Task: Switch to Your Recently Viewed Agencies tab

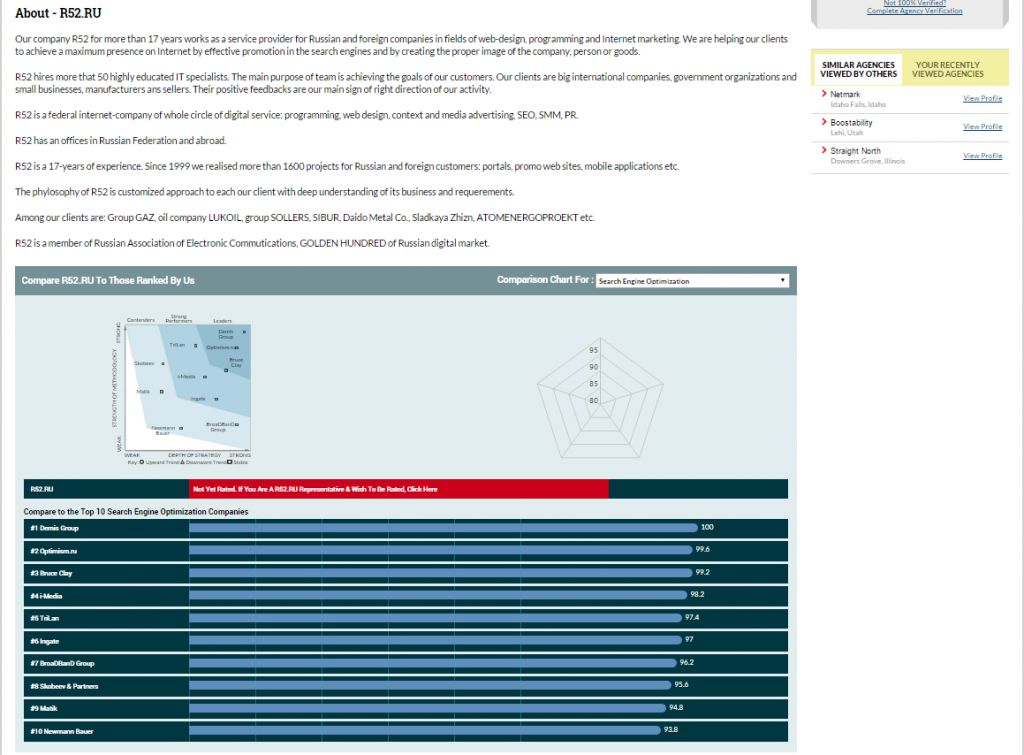Action: (x=947, y=69)
